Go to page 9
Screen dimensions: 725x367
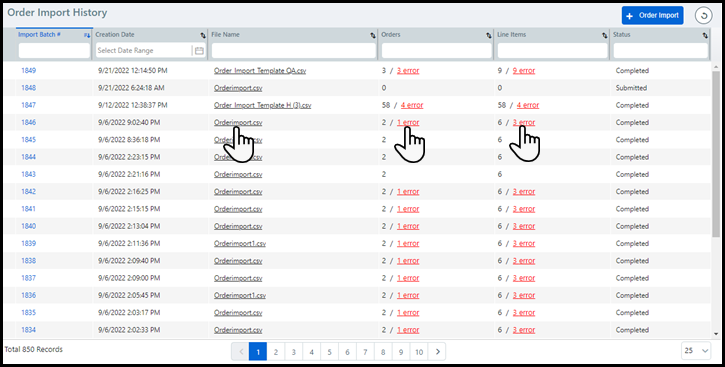click(401, 352)
